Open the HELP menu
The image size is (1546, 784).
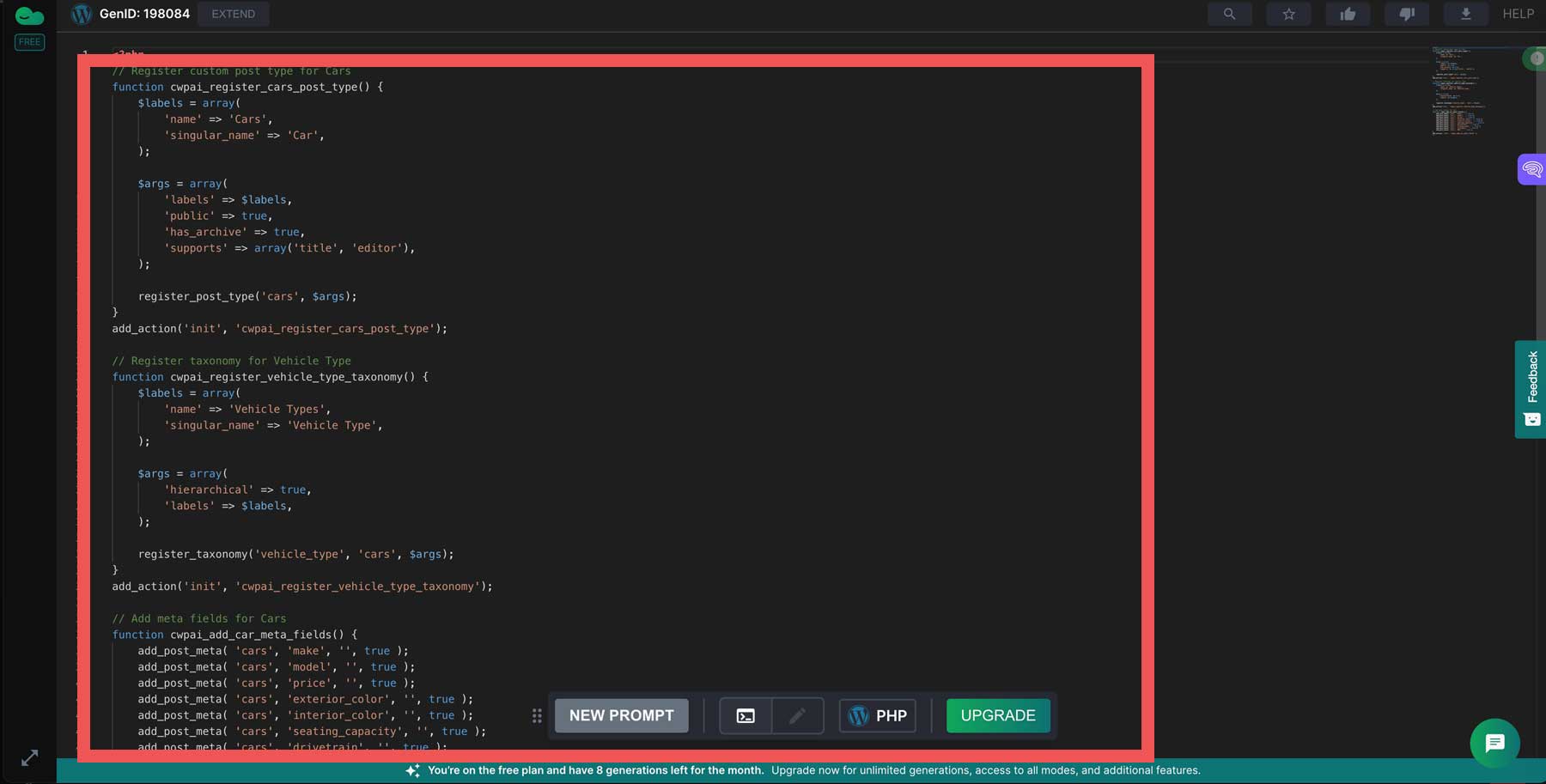pyautogui.click(x=1518, y=14)
